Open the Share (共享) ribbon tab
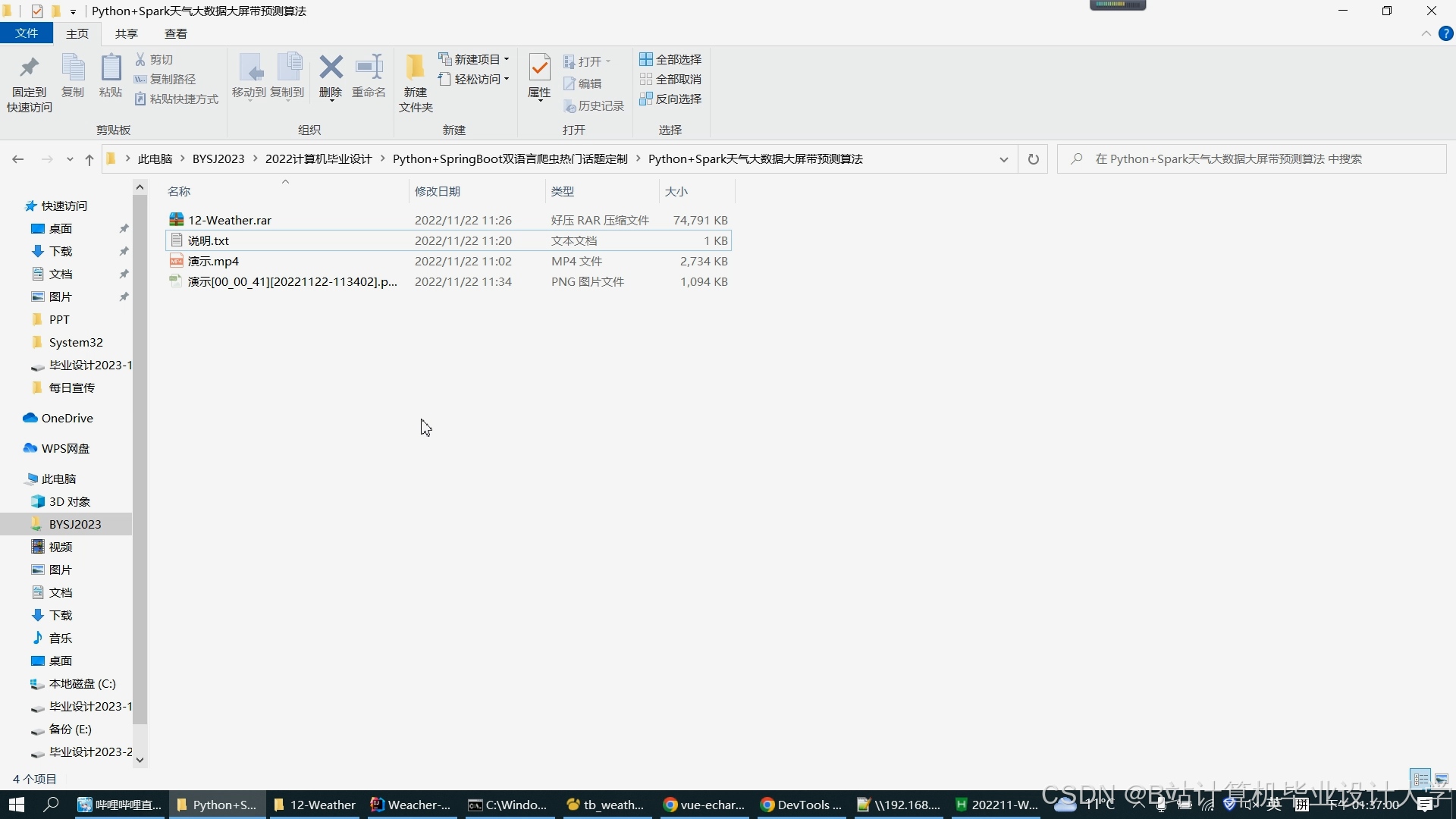The height and width of the screenshot is (819, 1456). [x=127, y=33]
